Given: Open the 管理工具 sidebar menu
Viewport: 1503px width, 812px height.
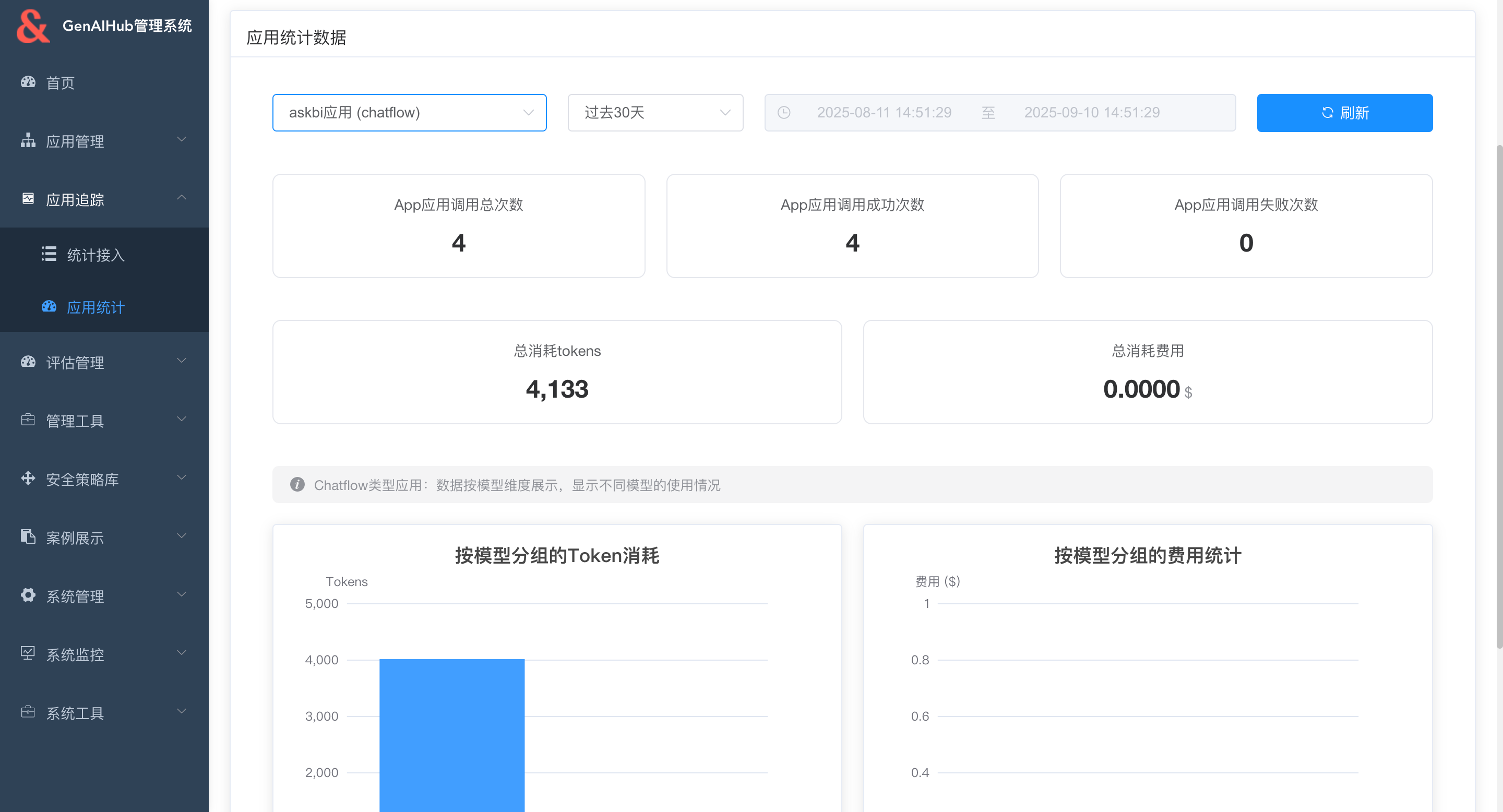Looking at the screenshot, I should tap(75, 421).
